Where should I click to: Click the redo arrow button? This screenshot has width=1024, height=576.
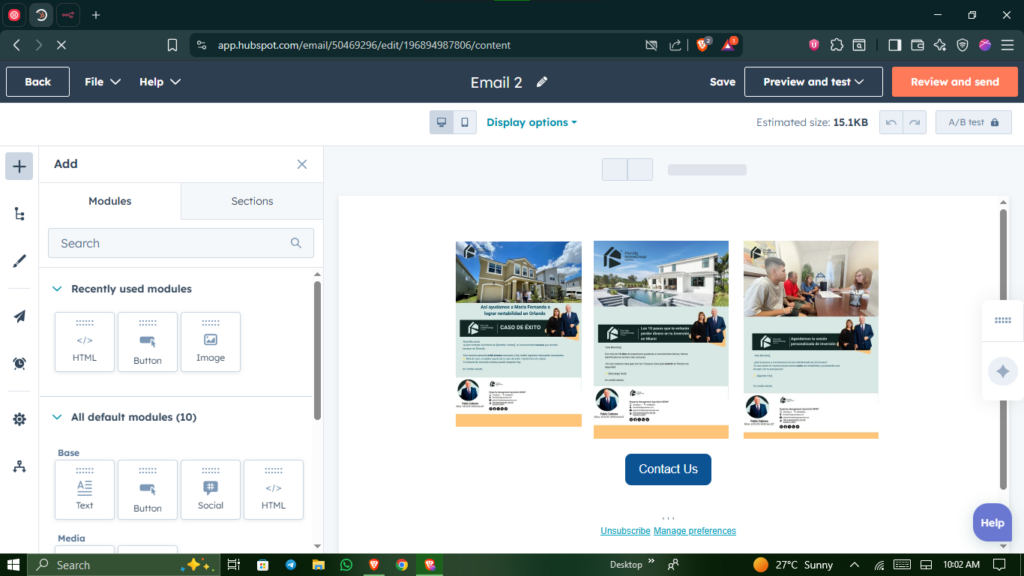[915, 122]
